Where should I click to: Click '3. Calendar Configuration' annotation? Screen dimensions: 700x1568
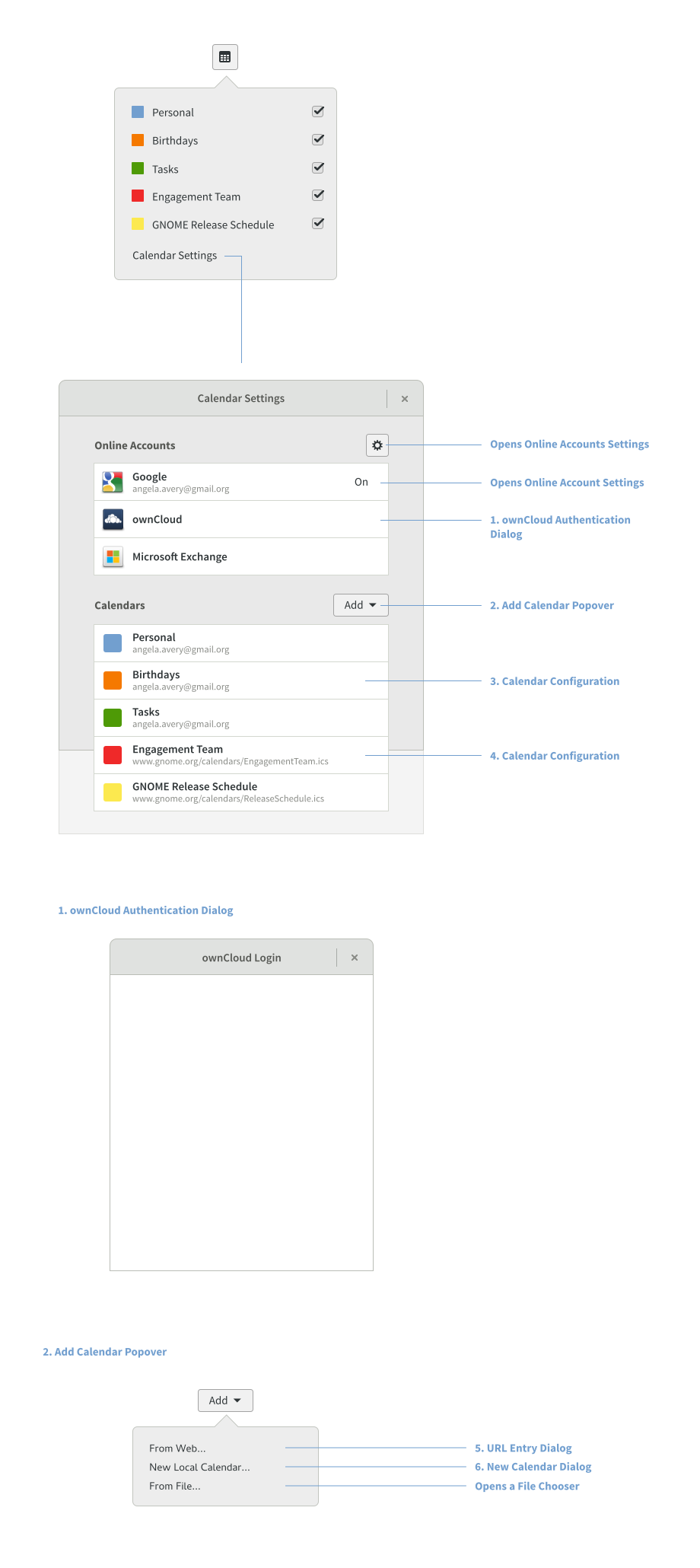(x=555, y=681)
